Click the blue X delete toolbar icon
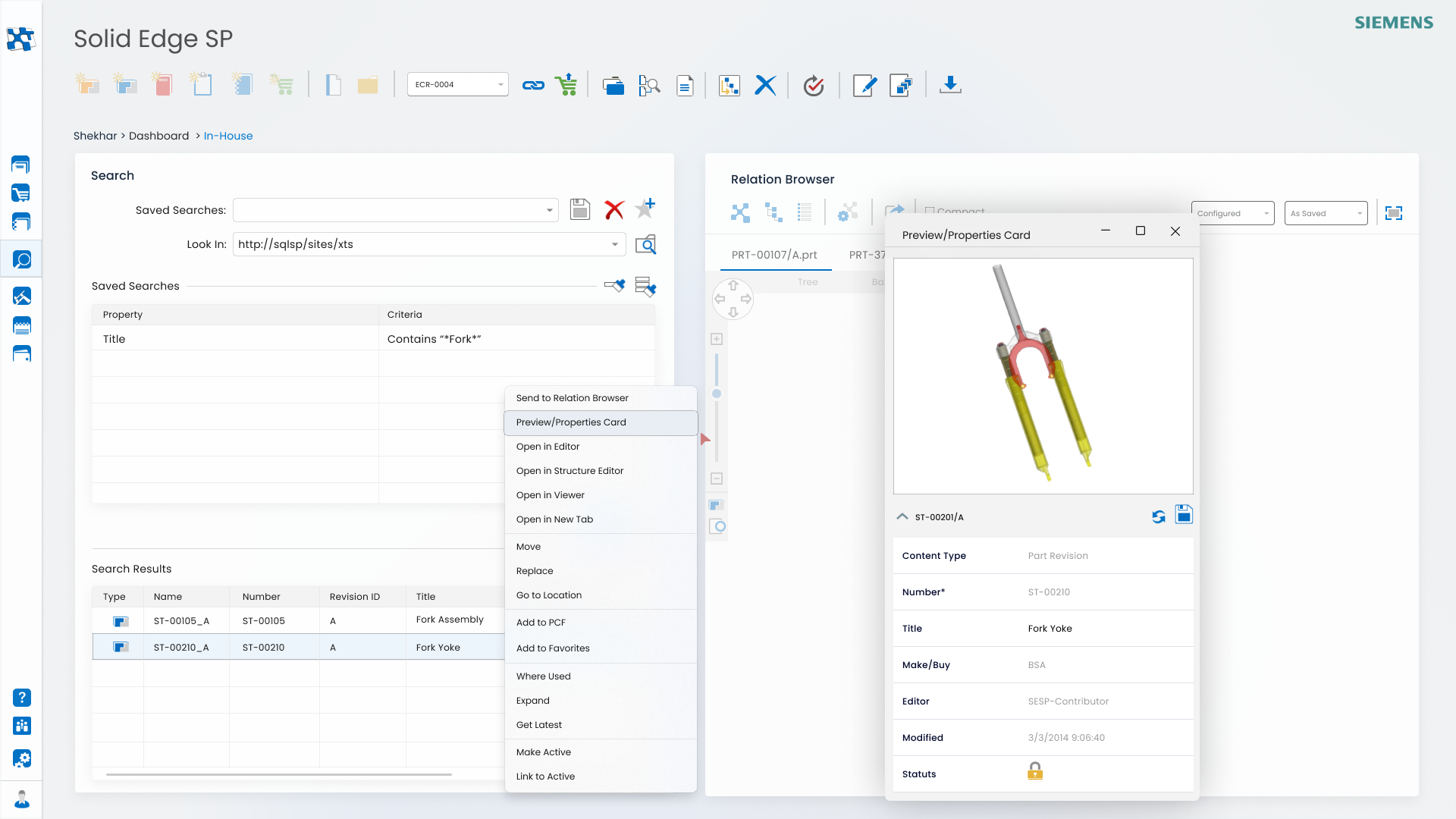Screen dimensions: 1456x819 765,85
